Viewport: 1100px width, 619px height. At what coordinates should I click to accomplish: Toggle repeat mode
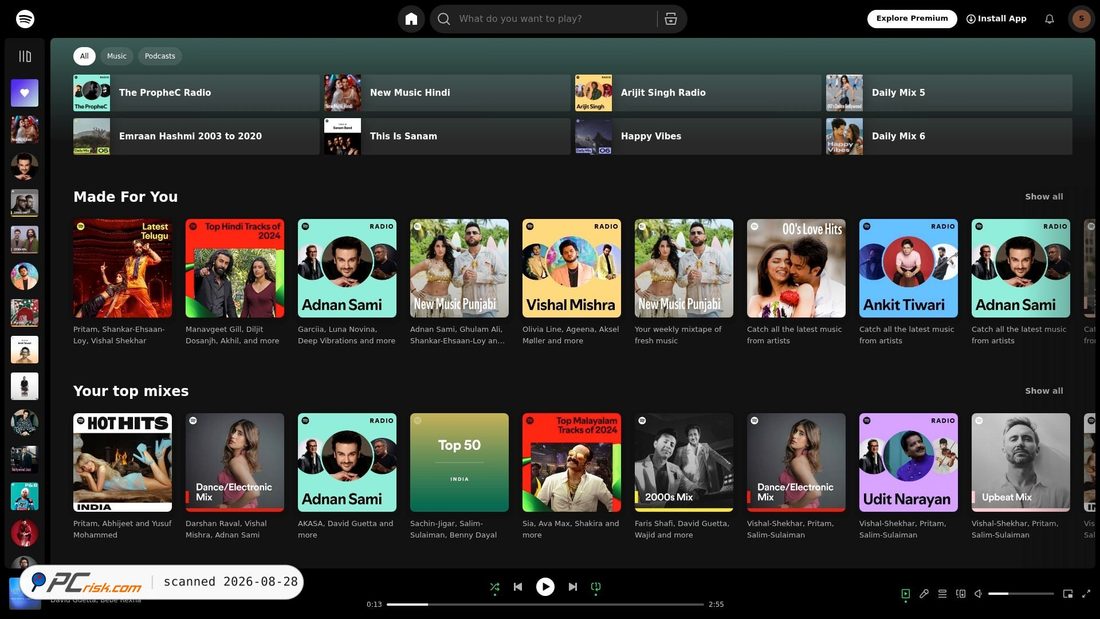[x=596, y=587]
